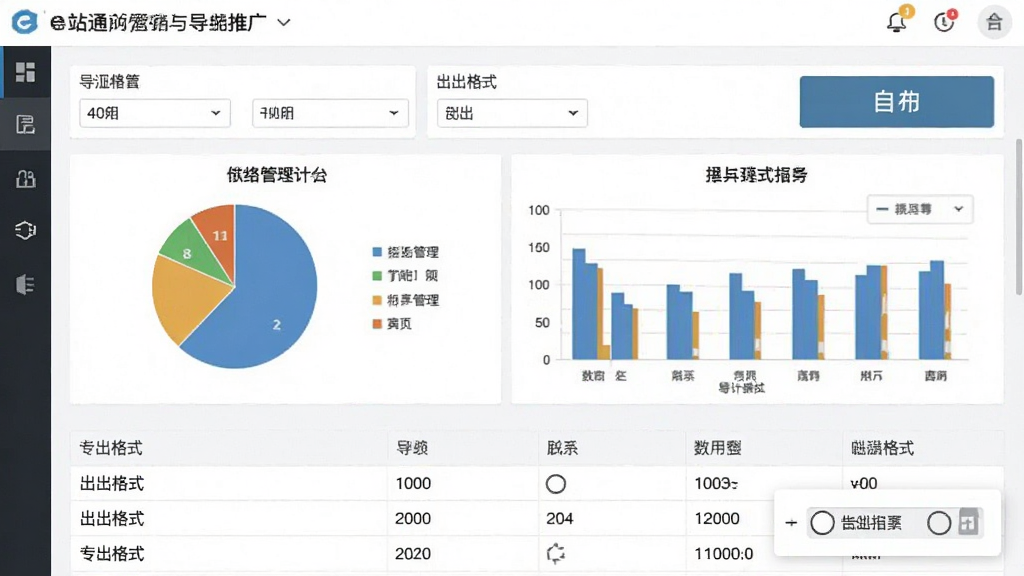The image size is (1024, 576).
Task: Click the blue C app logo
Action: pyautogui.click(x=24, y=22)
